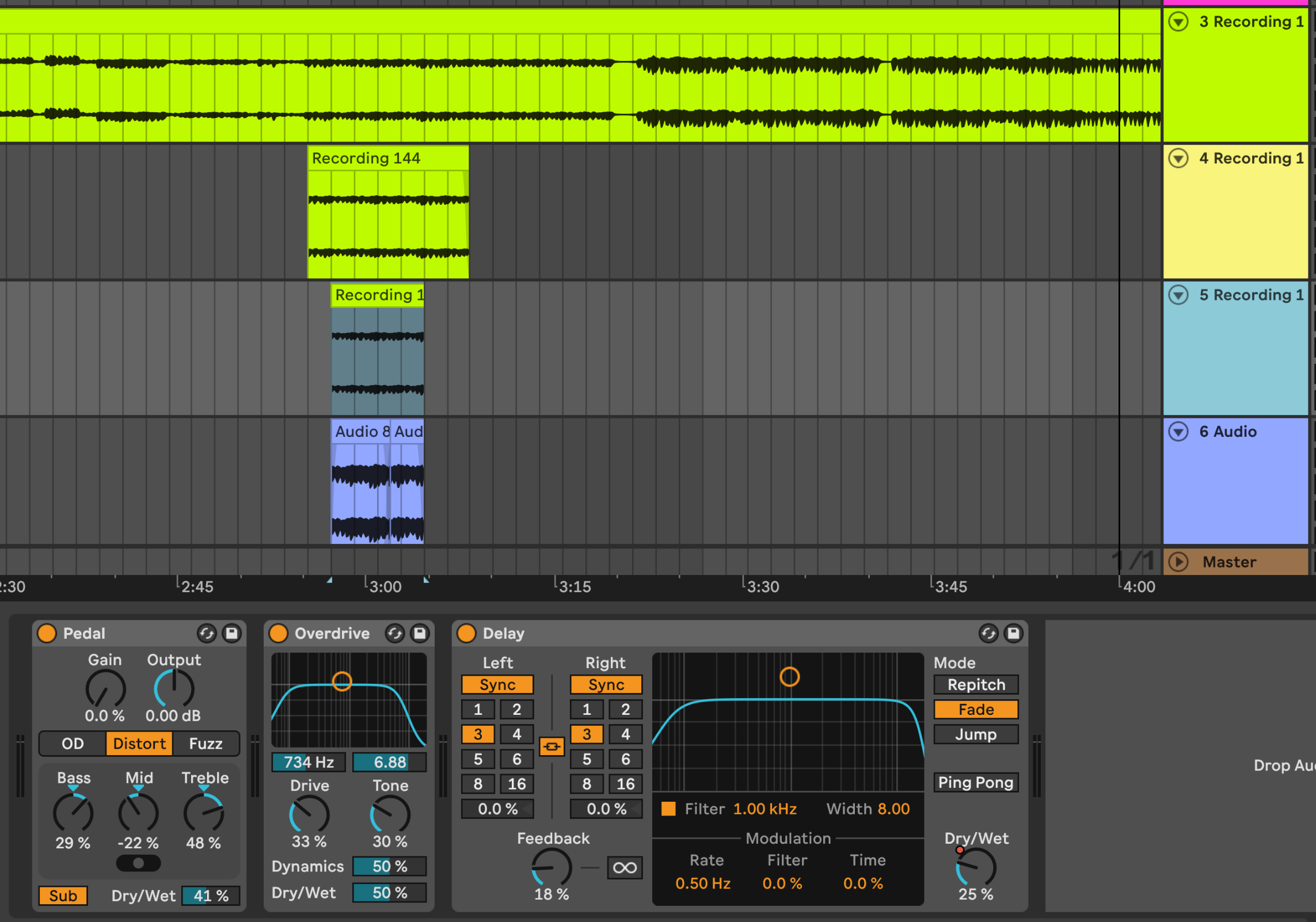The width and height of the screenshot is (1316, 922).
Task: Open Delay hot-swap preset icon
Action: (x=988, y=634)
